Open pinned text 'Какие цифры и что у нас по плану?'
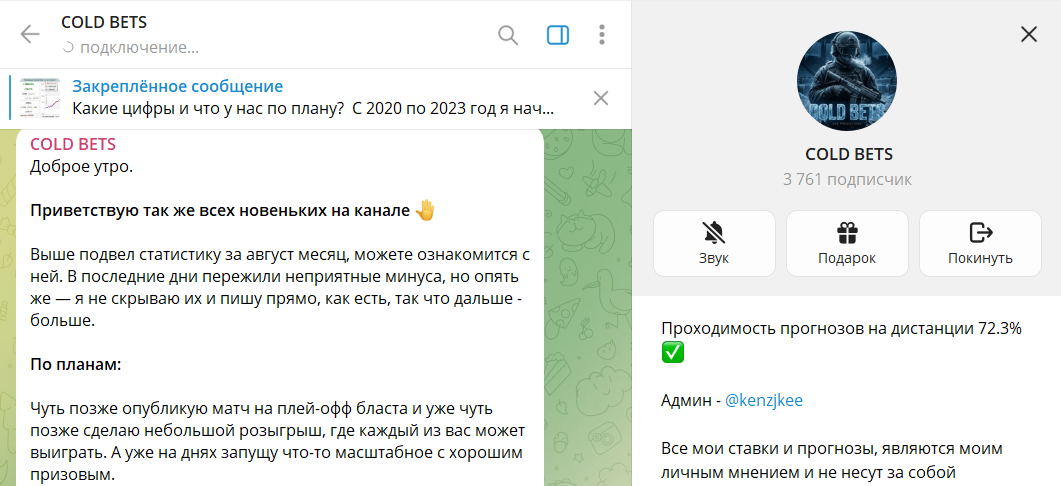This screenshot has height=486, width=1061. click(x=207, y=108)
